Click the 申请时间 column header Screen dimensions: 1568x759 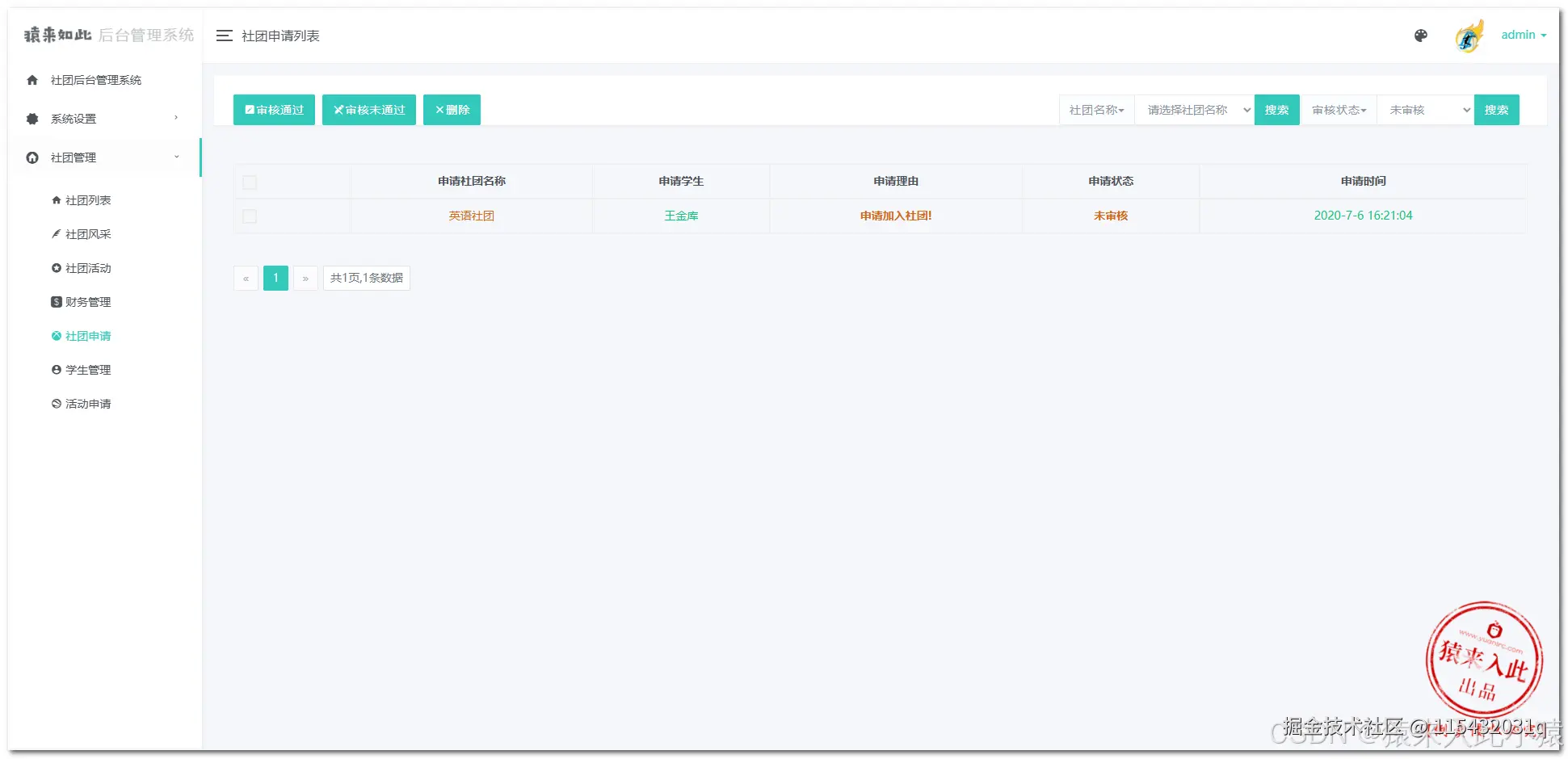click(1363, 181)
